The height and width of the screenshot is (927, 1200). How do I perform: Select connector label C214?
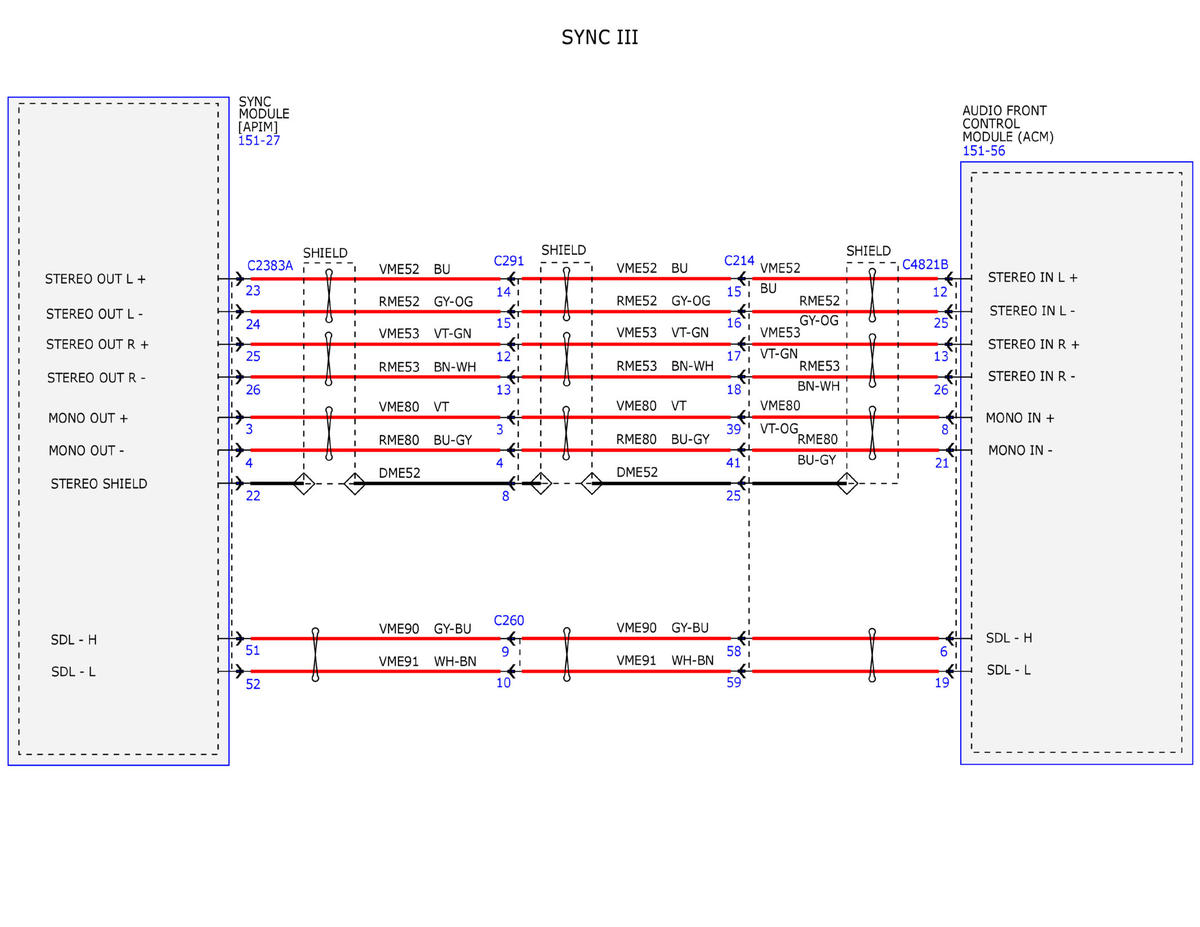tap(739, 261)
